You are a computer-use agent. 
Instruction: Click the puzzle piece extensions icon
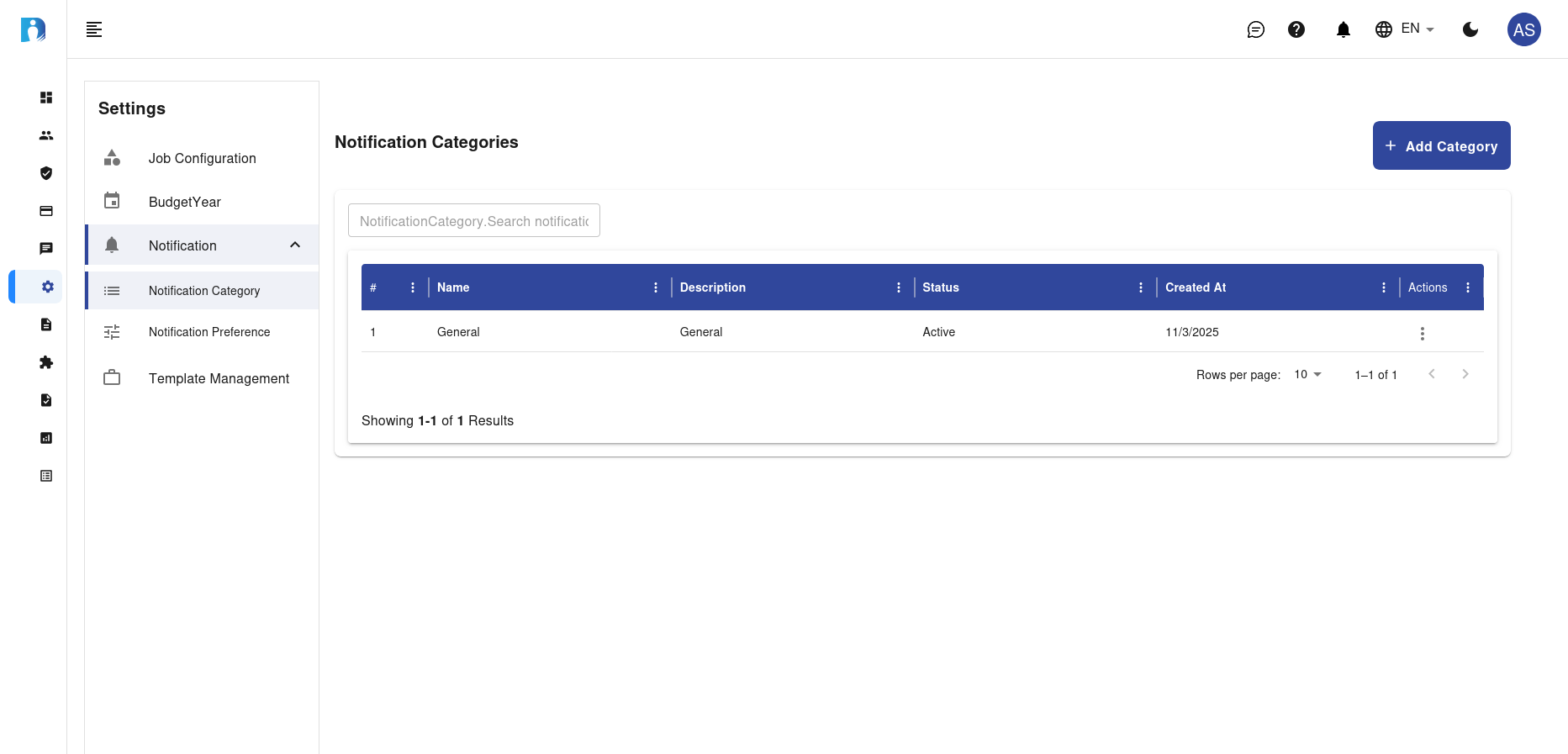coord(46,362)
